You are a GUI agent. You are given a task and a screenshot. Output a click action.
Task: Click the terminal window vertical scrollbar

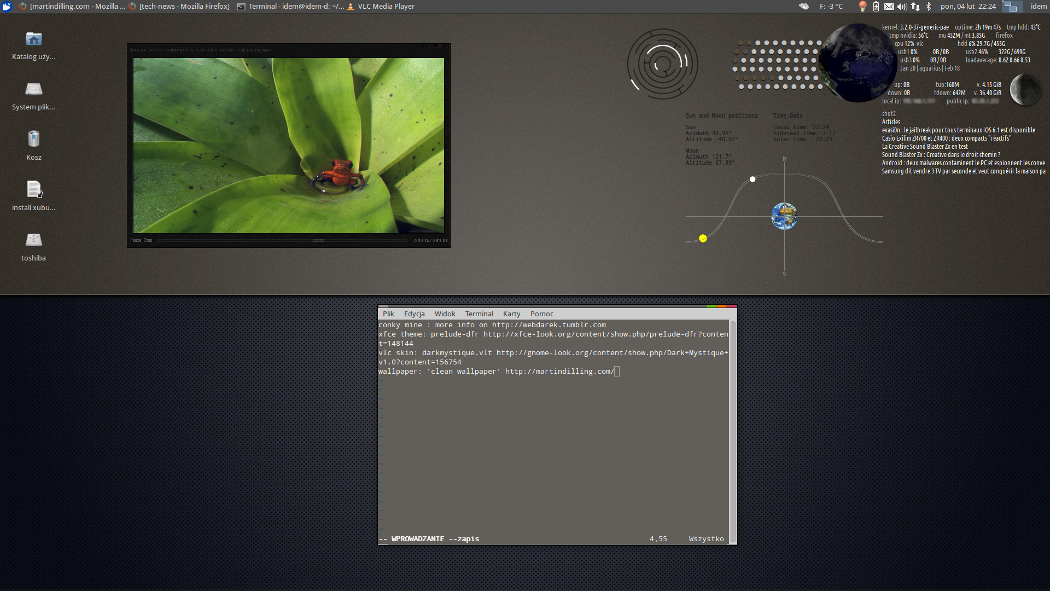(733, 431)
